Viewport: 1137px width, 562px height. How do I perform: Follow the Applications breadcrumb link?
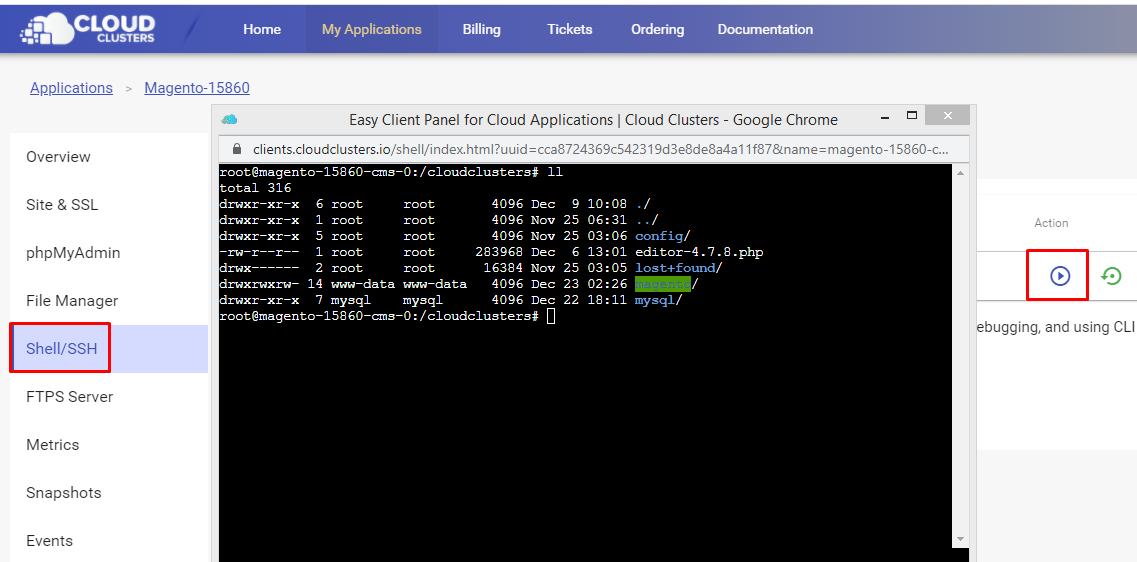71,88
